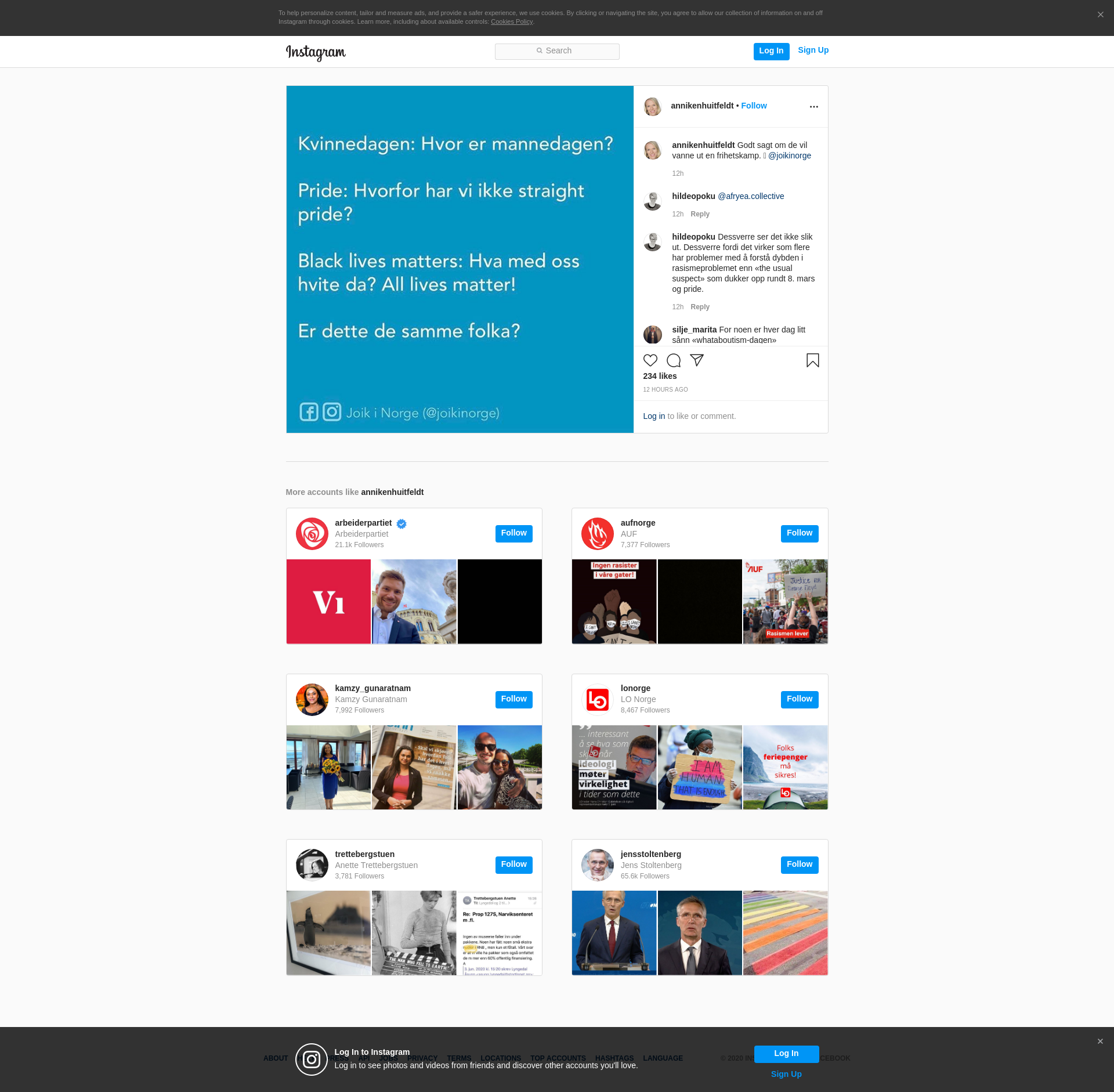Screen dimensions: 1114x1092
Task: Click the top Log In button
Action: pos(771,51)
